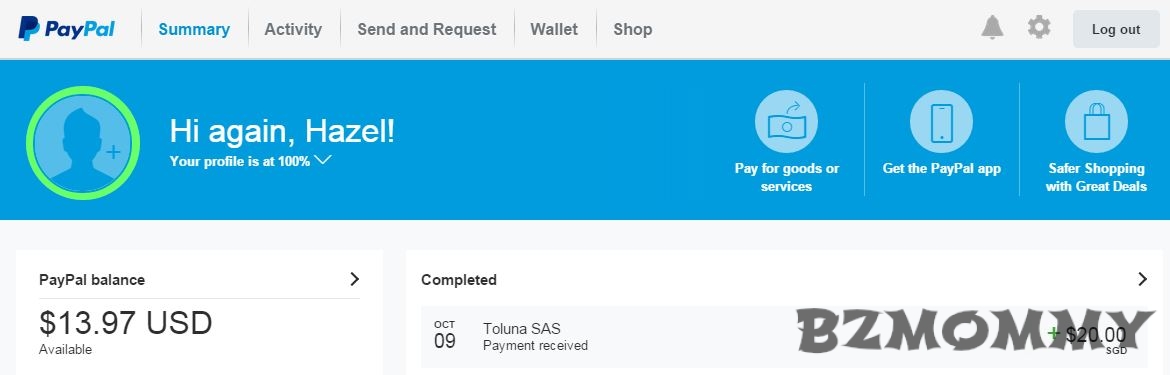This screenshot has height=375, width=1170.
Task: Open PayPal balance details arrow
Action: [354, 279]
